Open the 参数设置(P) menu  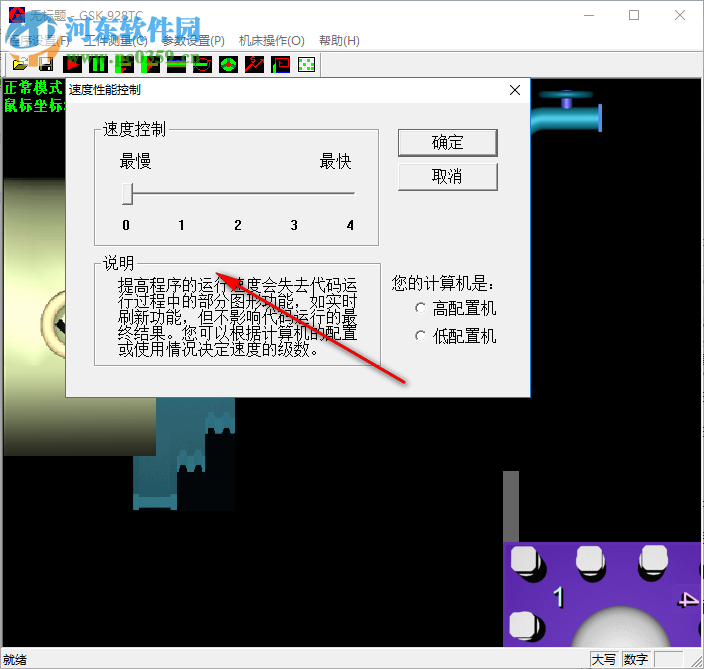click(x=194, y=41)
